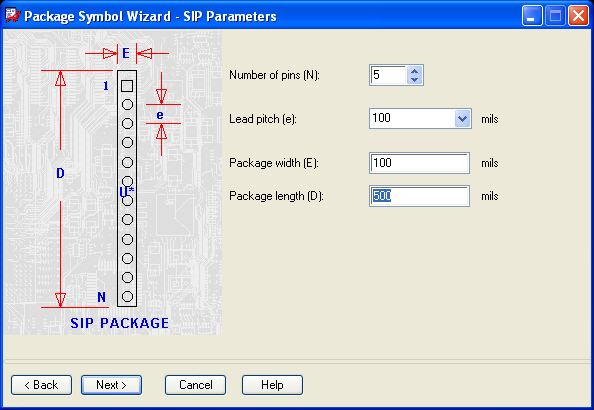Click the square pin 1 pad in diagram
The height and width of the screenshot is (410, 594).
[127, 86]
